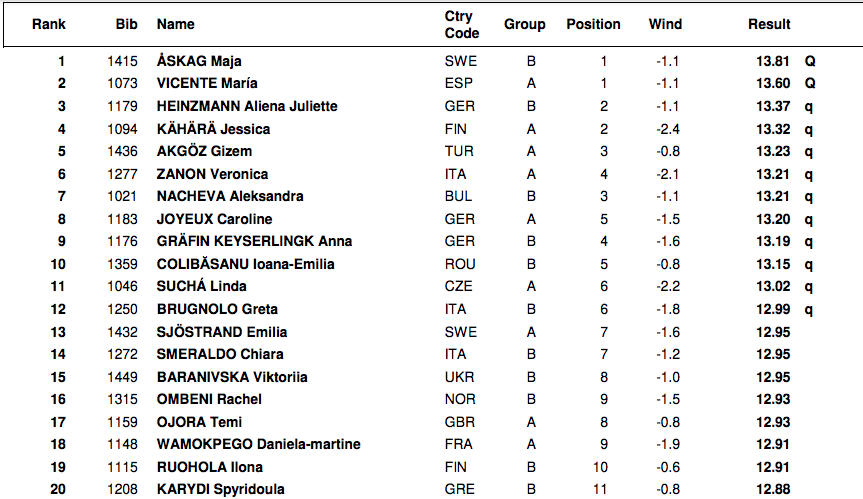Click the Bib column header
The height and width of the screenshot is (499, 863).
126,24
